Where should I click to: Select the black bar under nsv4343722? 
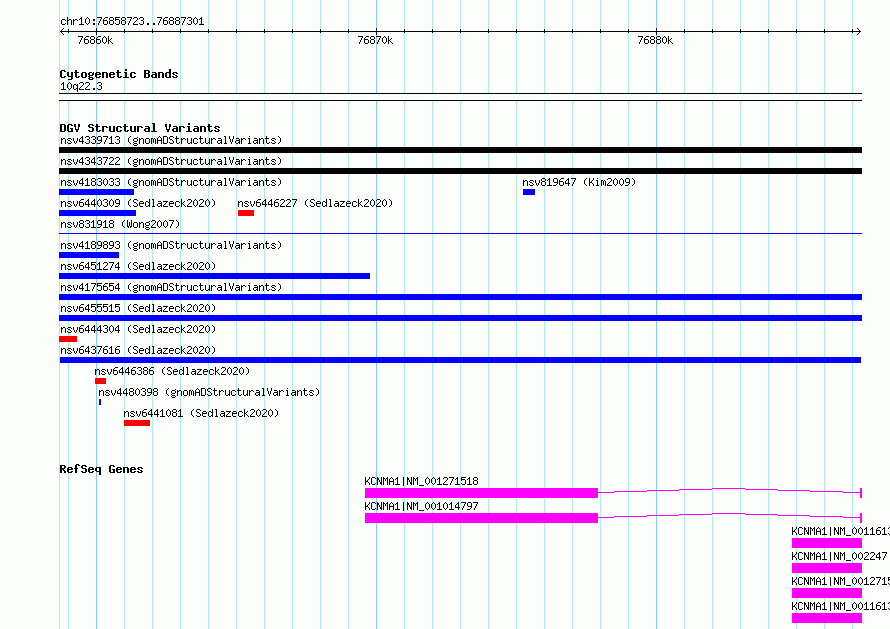(460, 171)
